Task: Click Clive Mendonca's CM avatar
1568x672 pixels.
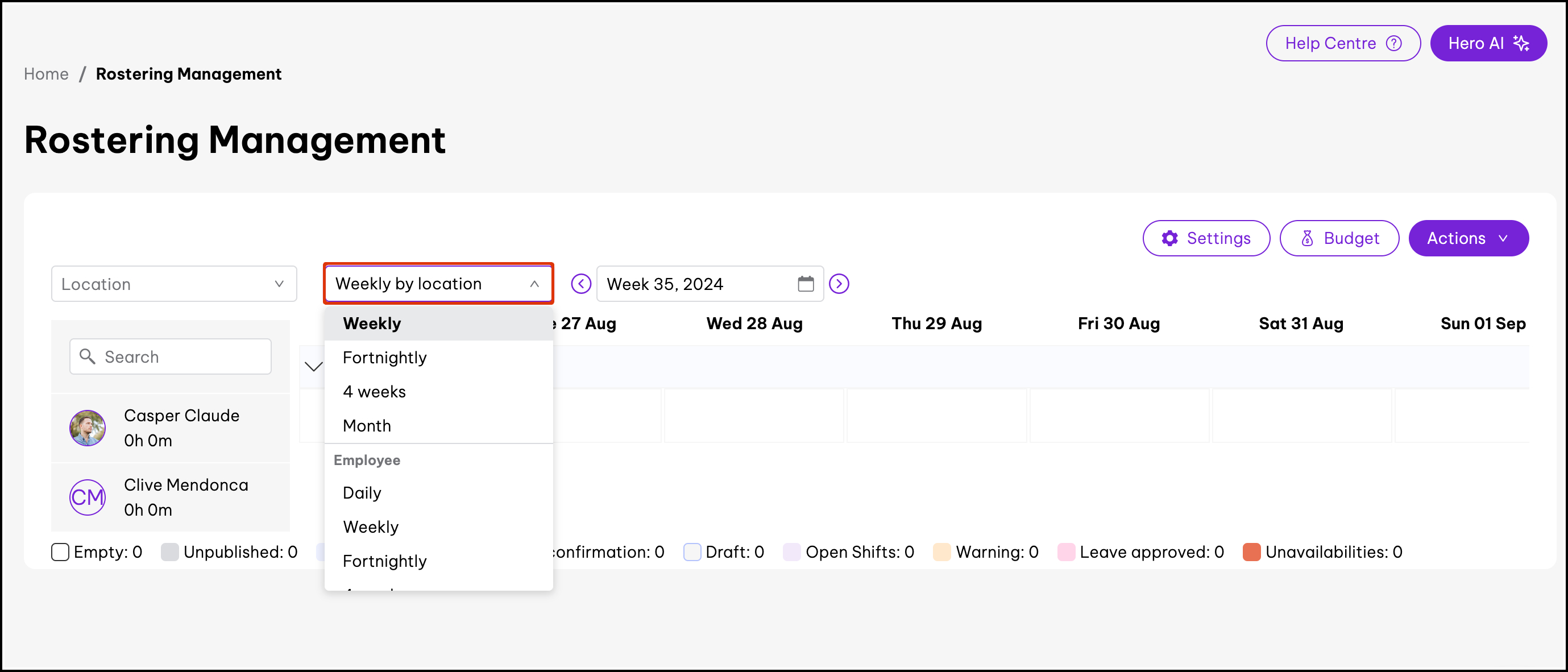Action: [87, 497]
